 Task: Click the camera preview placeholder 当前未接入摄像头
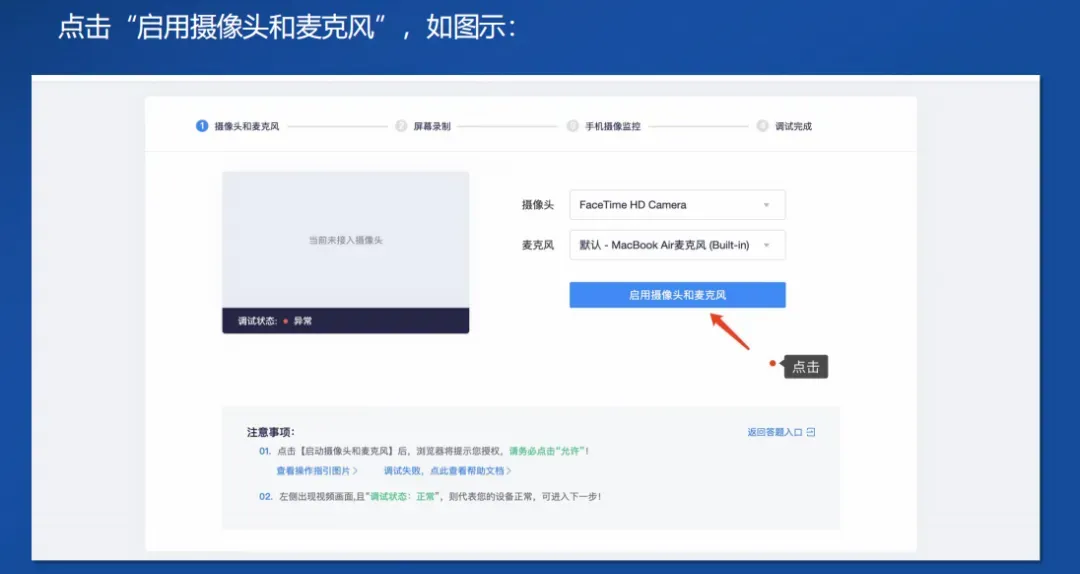(345, 240)
